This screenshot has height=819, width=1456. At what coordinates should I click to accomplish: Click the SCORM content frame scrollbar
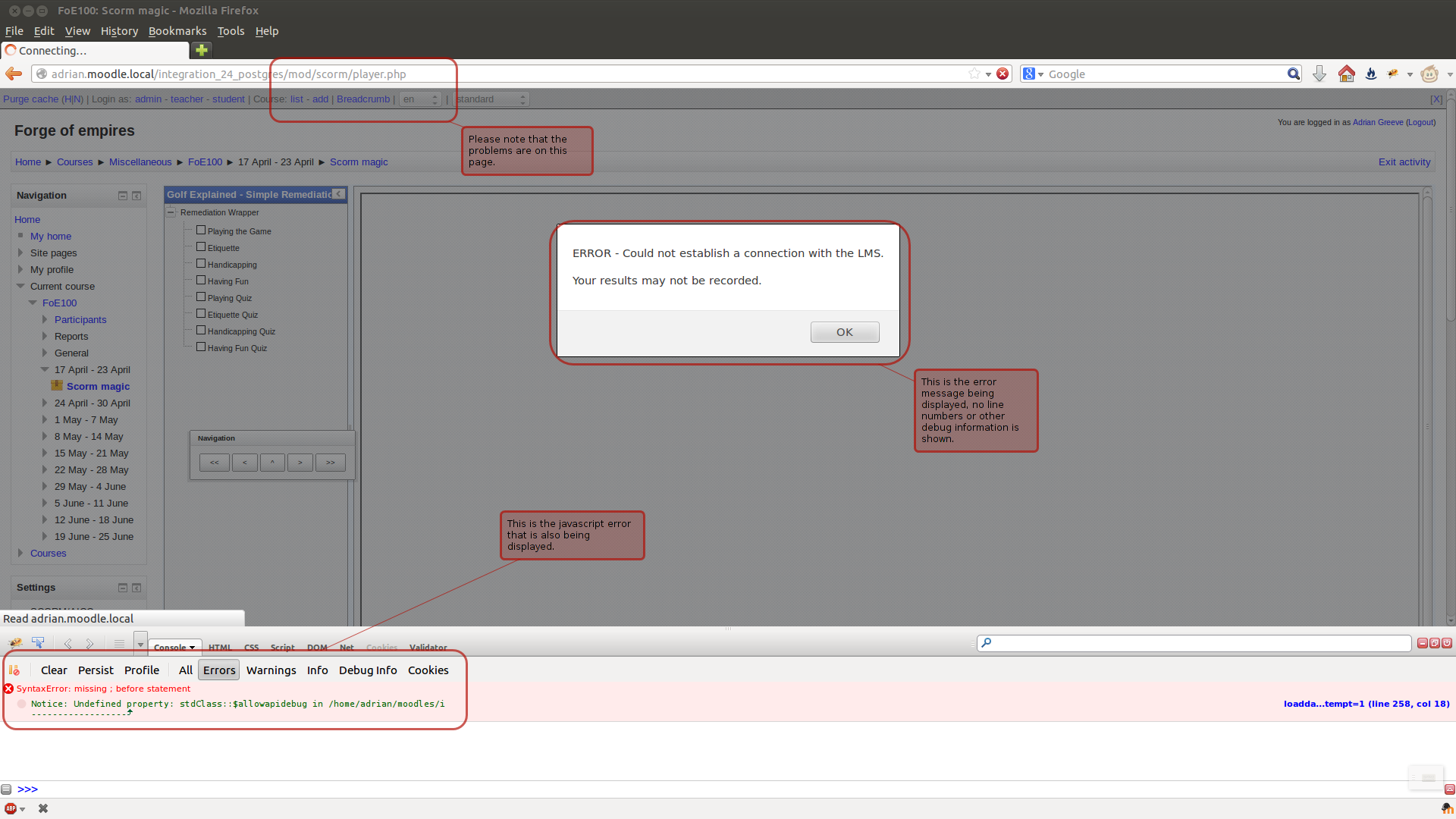[1427, 406]
